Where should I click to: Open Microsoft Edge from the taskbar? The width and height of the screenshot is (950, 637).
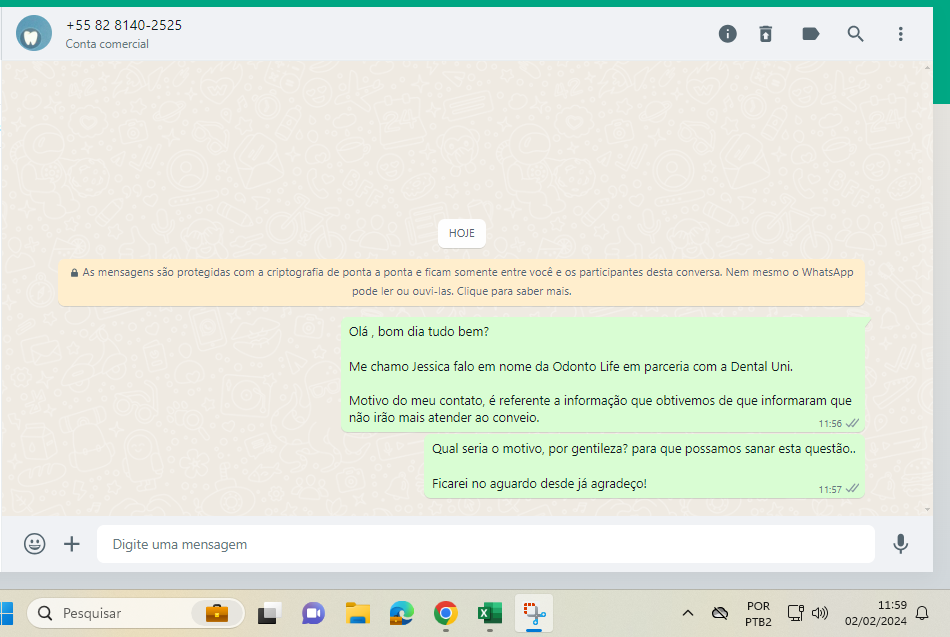(402, 613)
